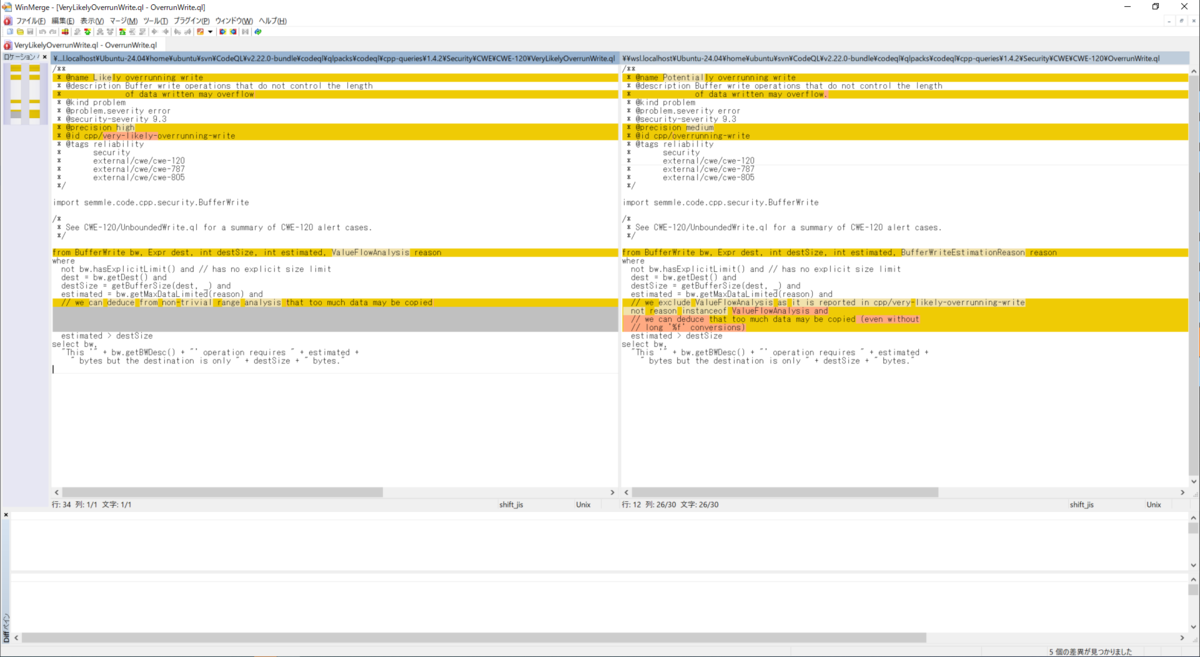Create a new blank comparison document
1200x657 pixels.
[x=9, y=31]
